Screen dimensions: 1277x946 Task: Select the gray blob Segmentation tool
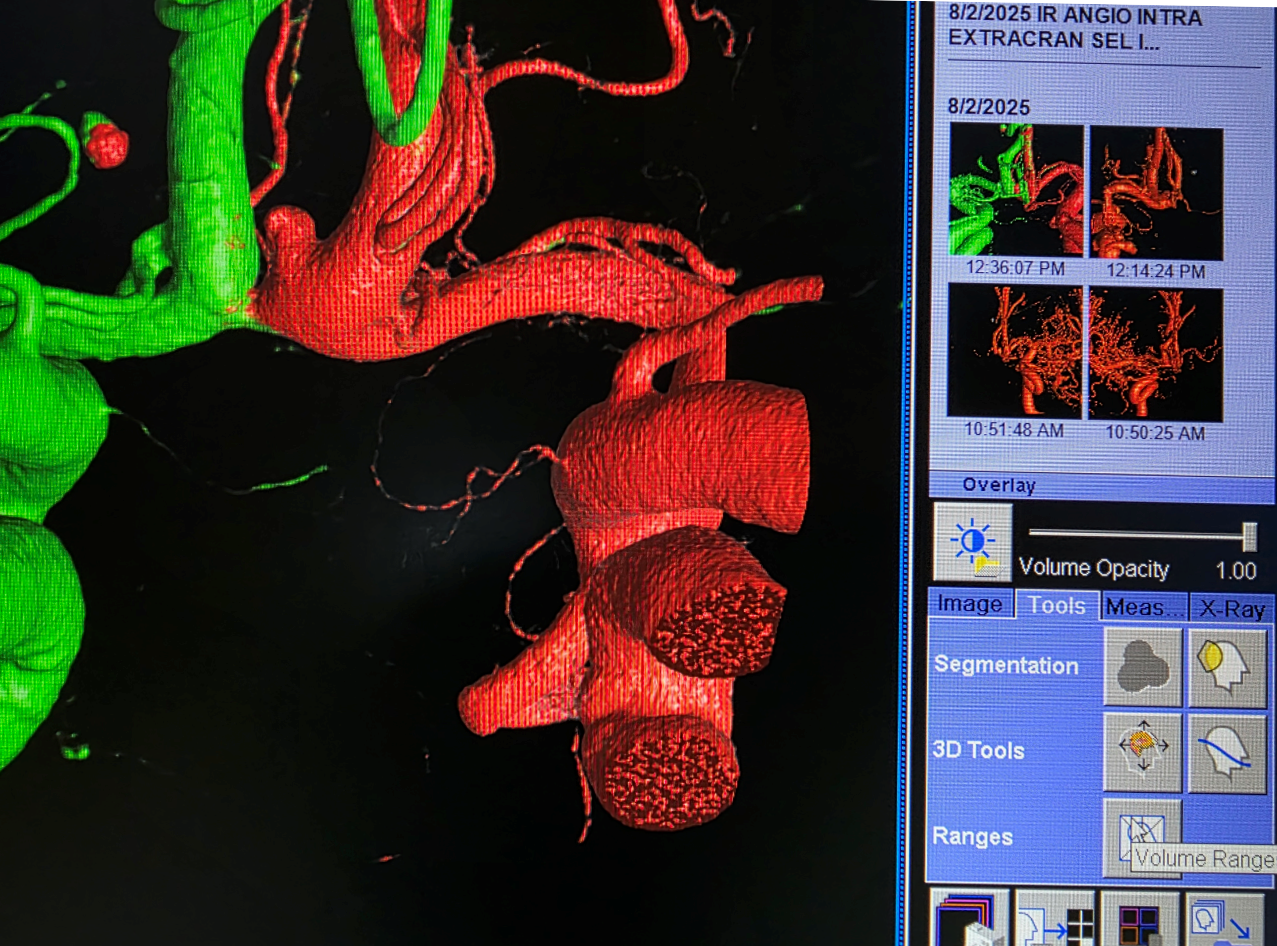point(1142,667)
